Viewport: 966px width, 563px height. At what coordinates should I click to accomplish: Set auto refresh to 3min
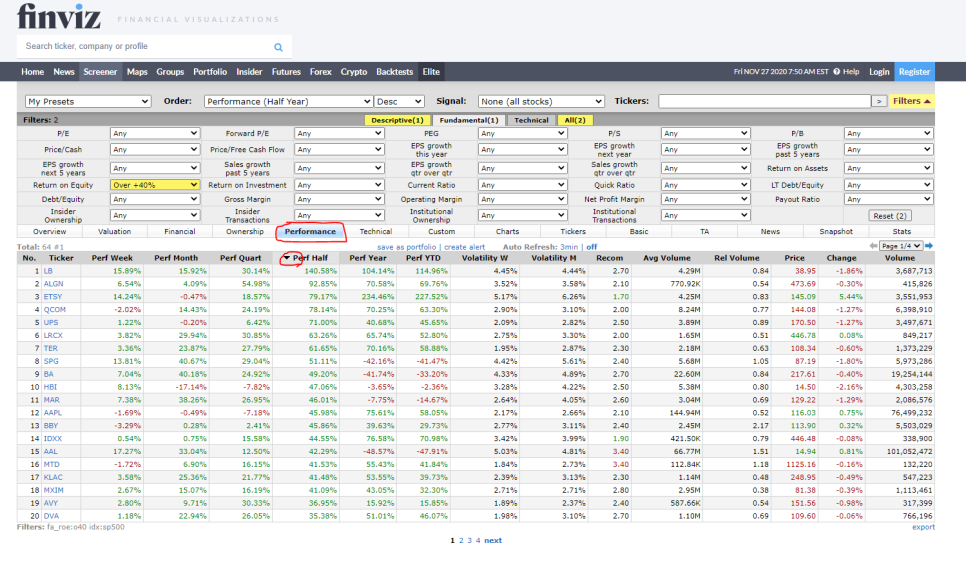click(x=569, y=246)
